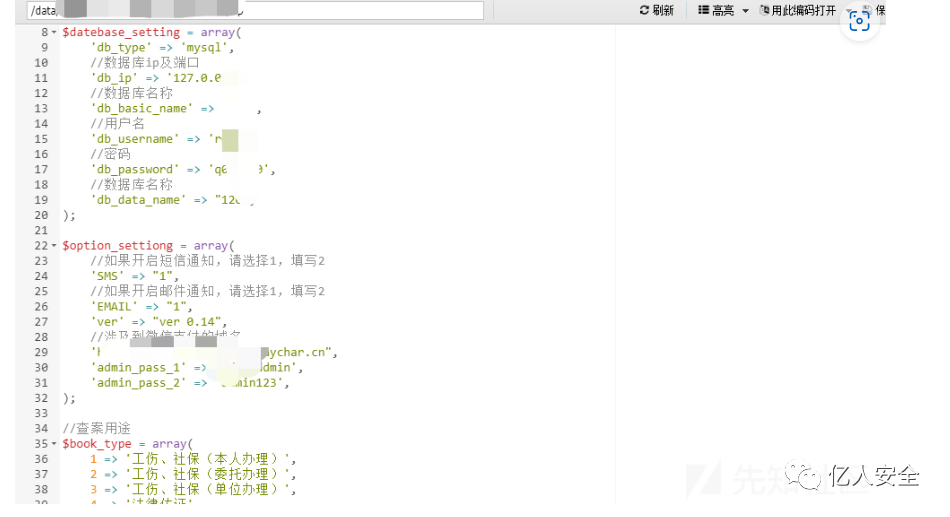Click line number 33 in gutter
This screenshot has height=517, width=950.
coord(41,413)
